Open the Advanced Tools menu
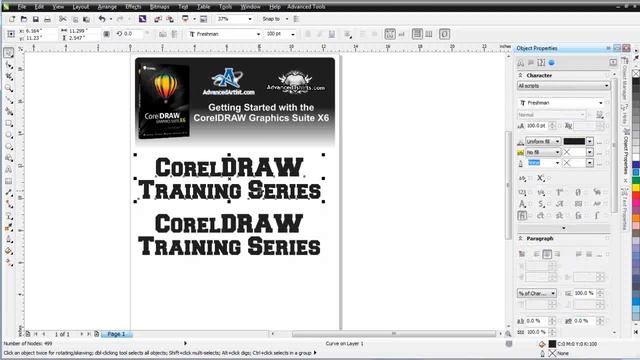640x360 pixels. pyautogui.click(x=306, y=7)
